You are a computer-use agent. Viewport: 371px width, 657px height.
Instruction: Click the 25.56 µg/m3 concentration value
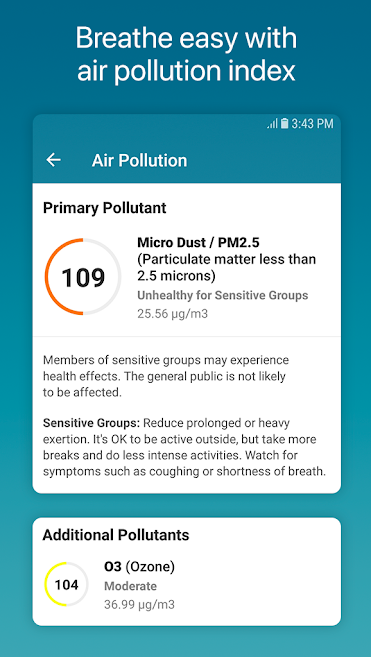[x=172, y=313]
